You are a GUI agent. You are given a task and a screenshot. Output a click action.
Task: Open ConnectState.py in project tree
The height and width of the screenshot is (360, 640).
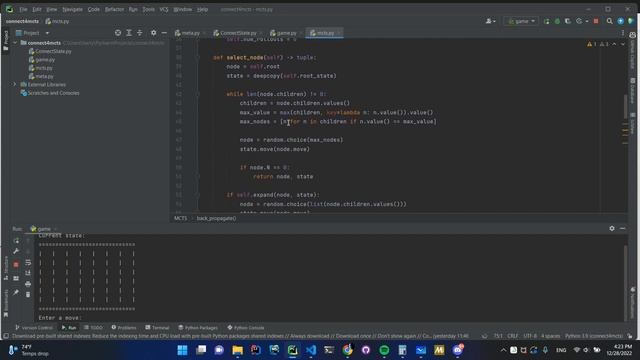(50, 51)
